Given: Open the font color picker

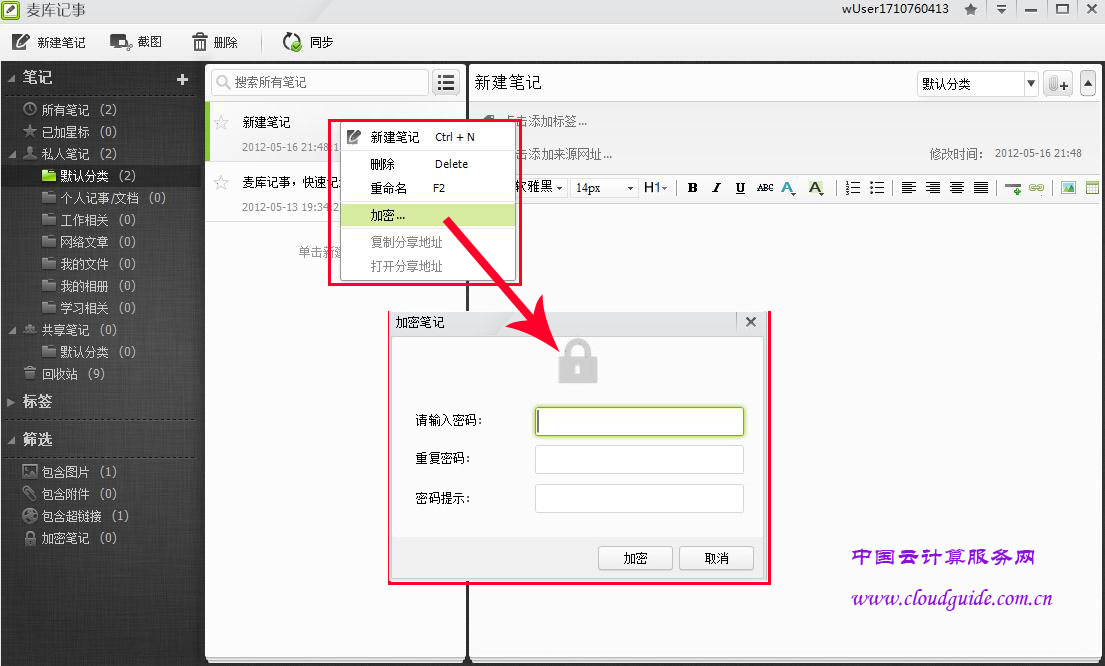Looking at the screenshot, I should 788,187.
